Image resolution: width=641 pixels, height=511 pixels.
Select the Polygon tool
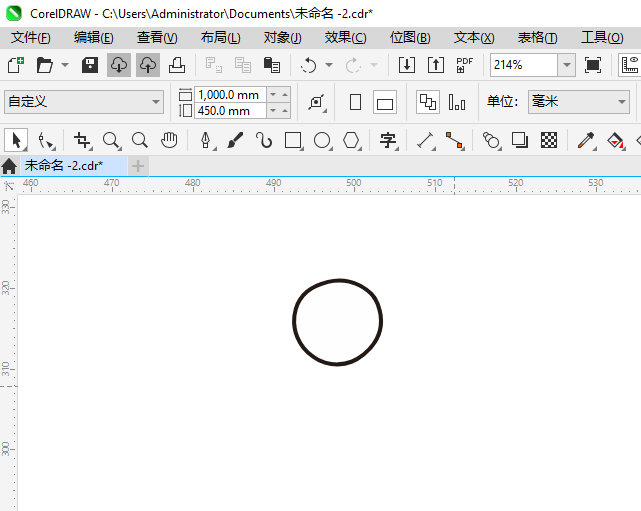tap(351, 140)
